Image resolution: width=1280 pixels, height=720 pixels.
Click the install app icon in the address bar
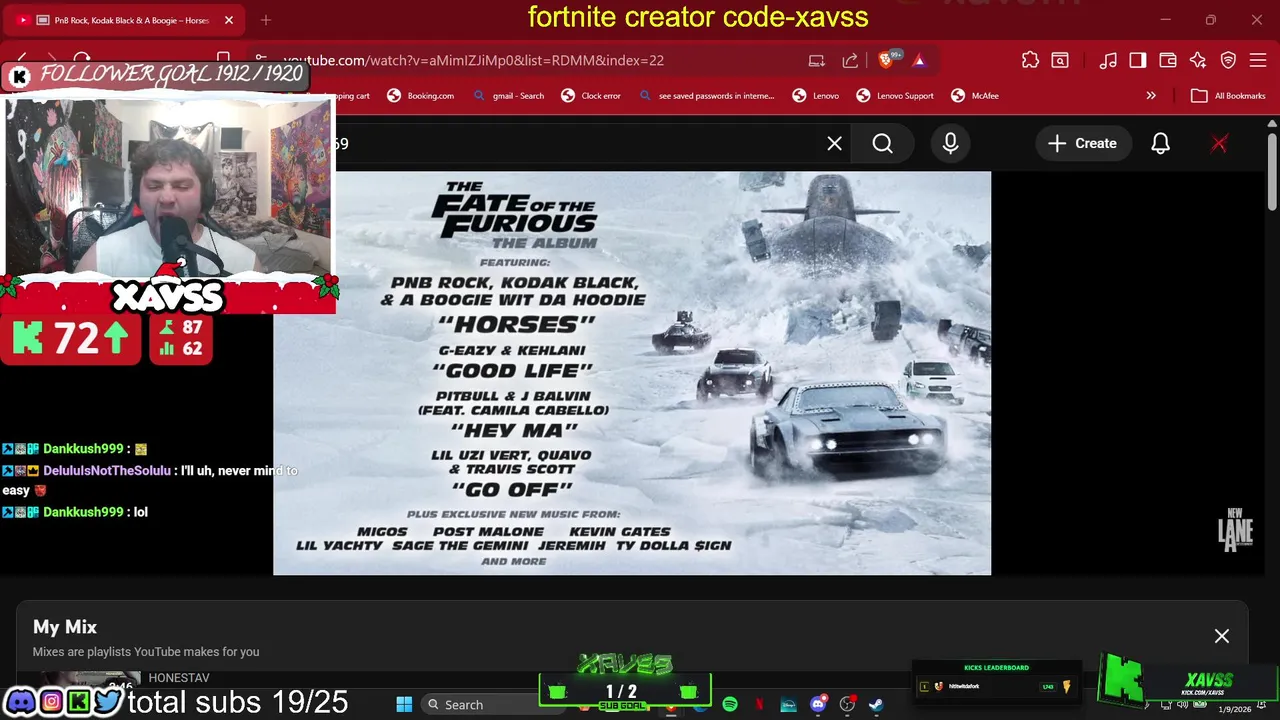click(x=817, y=60)
